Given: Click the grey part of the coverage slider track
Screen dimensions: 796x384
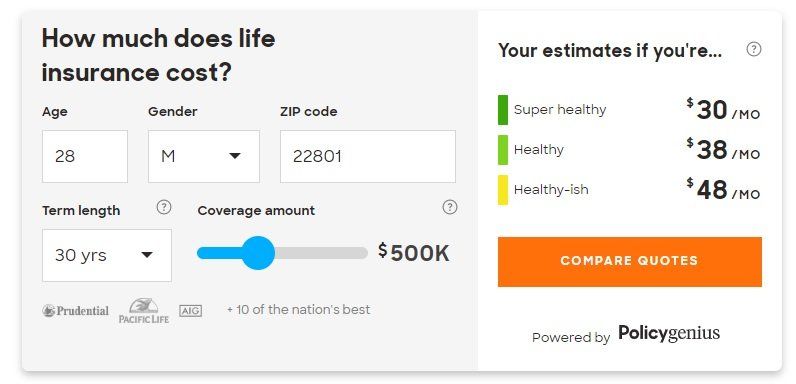Looking at the screenshot, I should [321, 253].
